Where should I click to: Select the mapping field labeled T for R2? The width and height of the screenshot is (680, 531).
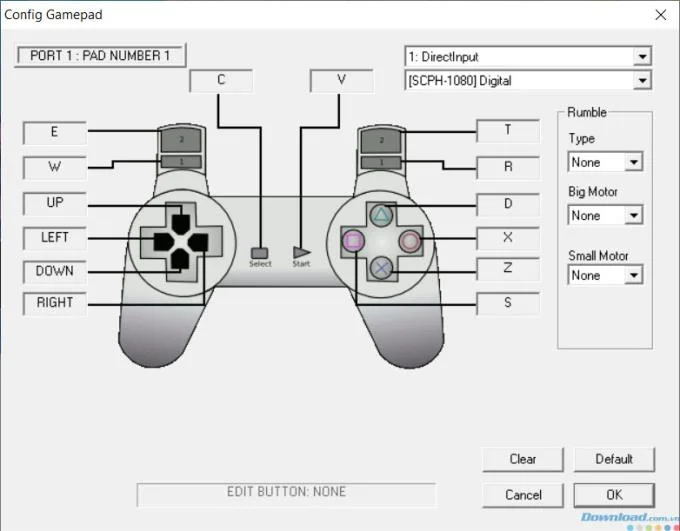pos(508,131)
